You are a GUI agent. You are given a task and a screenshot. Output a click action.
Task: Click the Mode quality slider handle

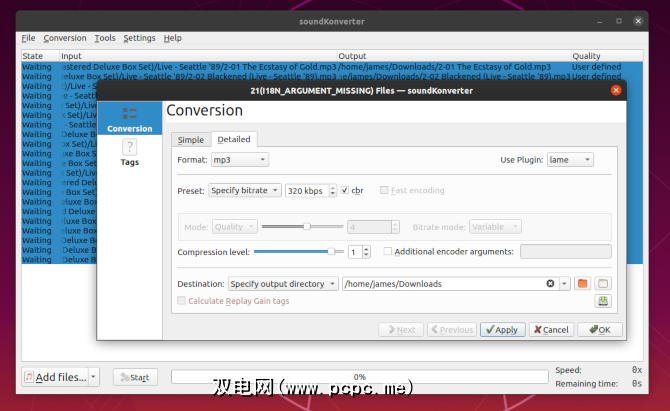click(307, 226)
